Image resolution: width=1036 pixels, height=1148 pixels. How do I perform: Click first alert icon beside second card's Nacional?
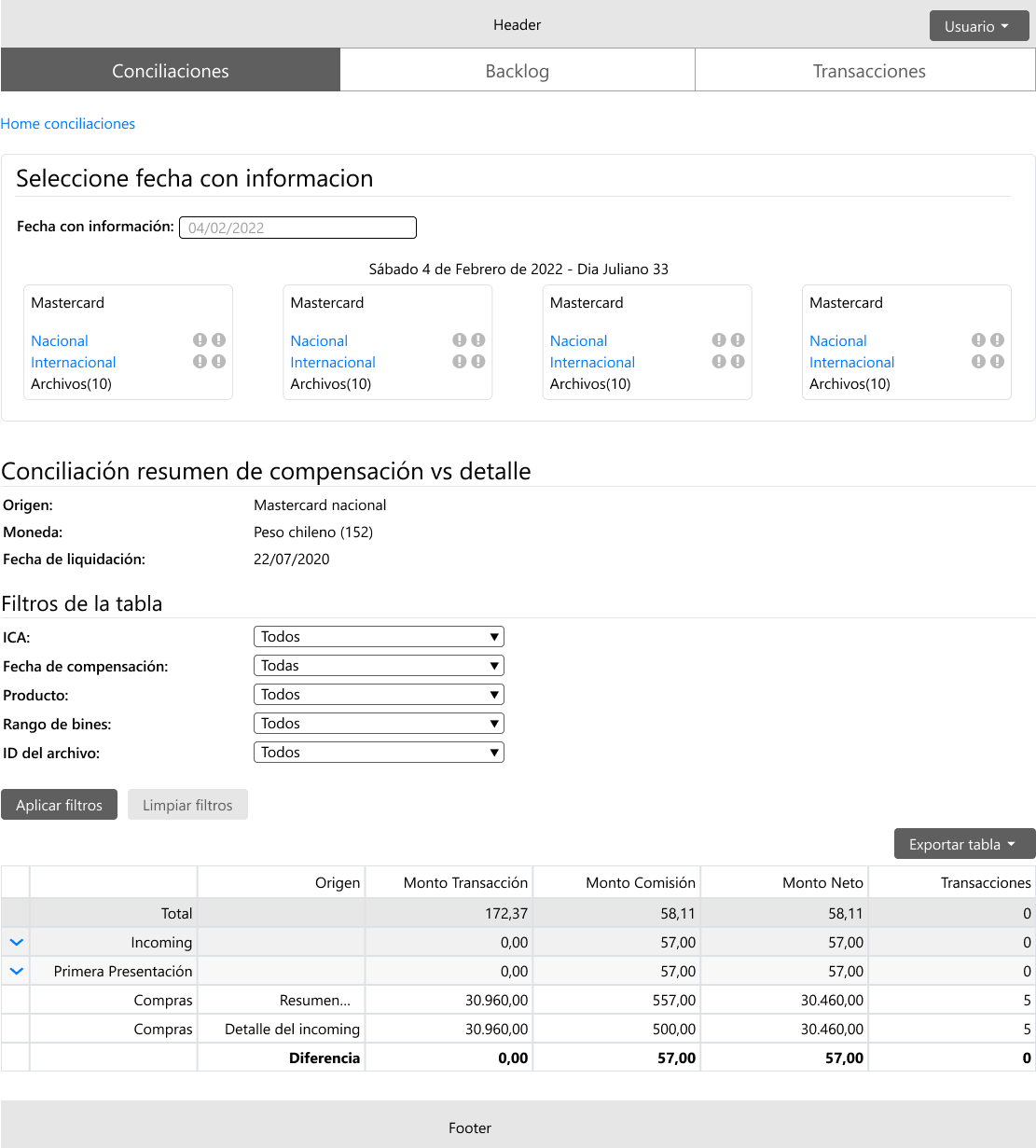click(x=459, y=340)
